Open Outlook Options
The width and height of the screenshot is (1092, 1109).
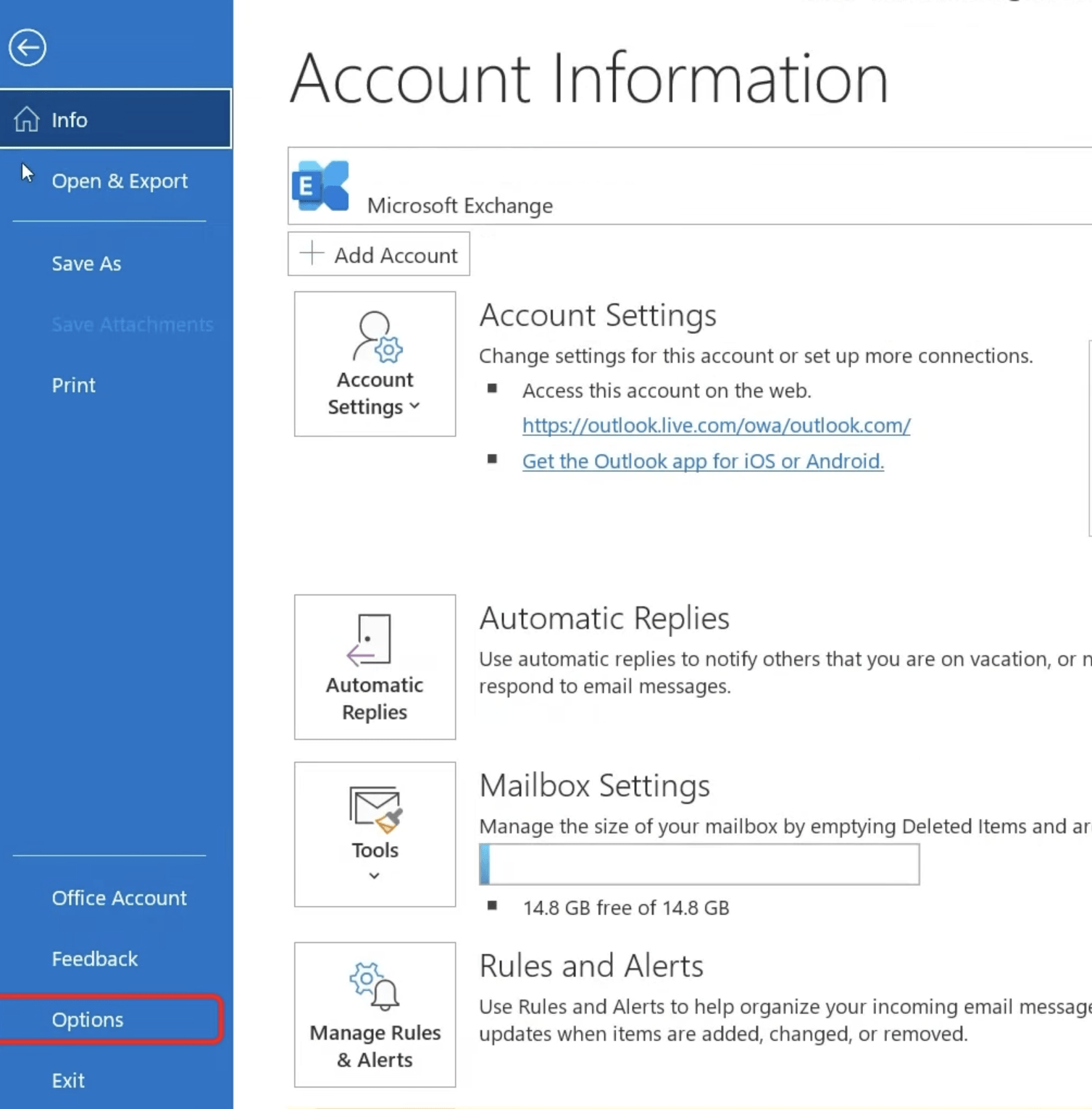pos(88,1020)
